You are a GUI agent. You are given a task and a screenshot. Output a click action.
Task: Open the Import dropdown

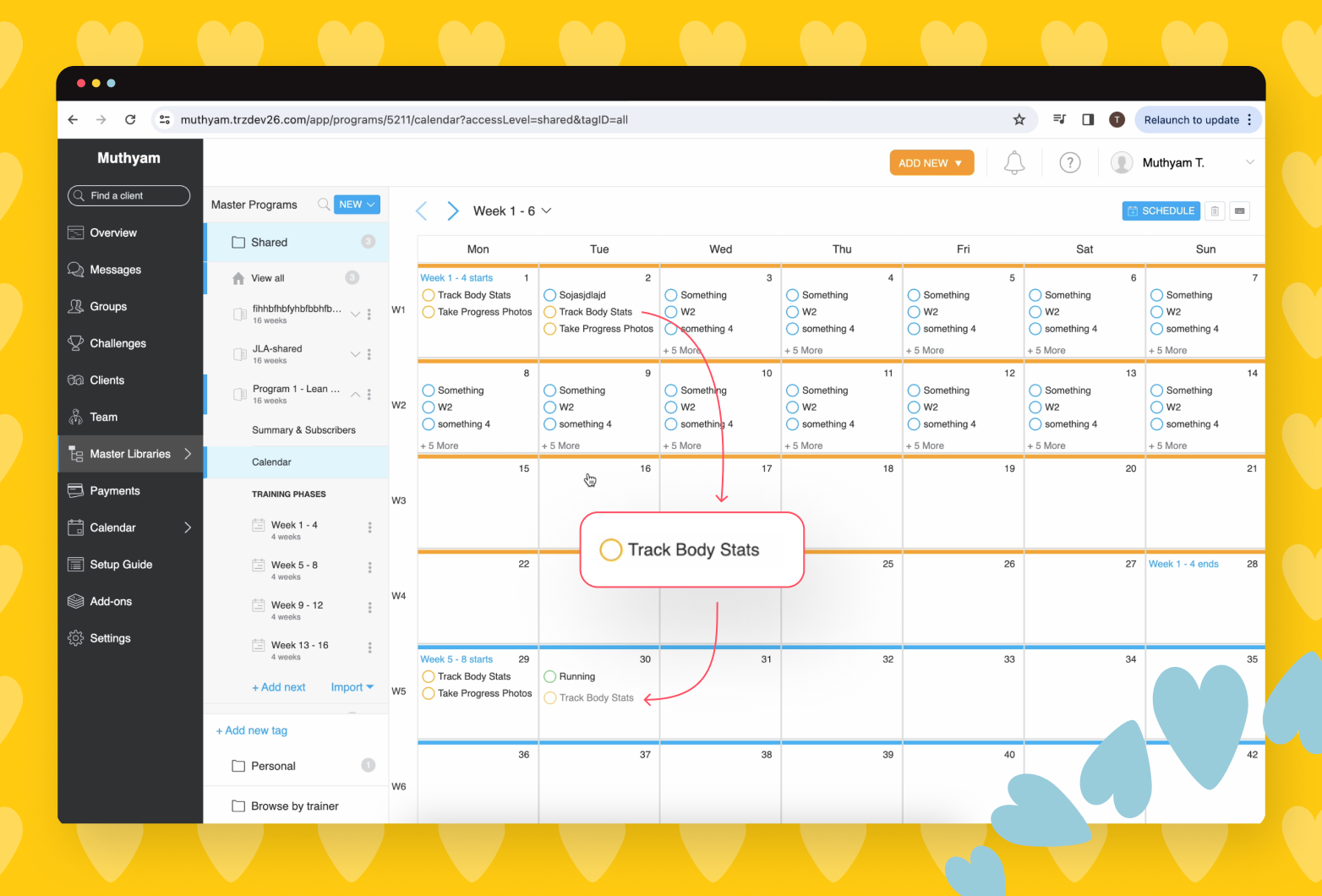[352, 687]
